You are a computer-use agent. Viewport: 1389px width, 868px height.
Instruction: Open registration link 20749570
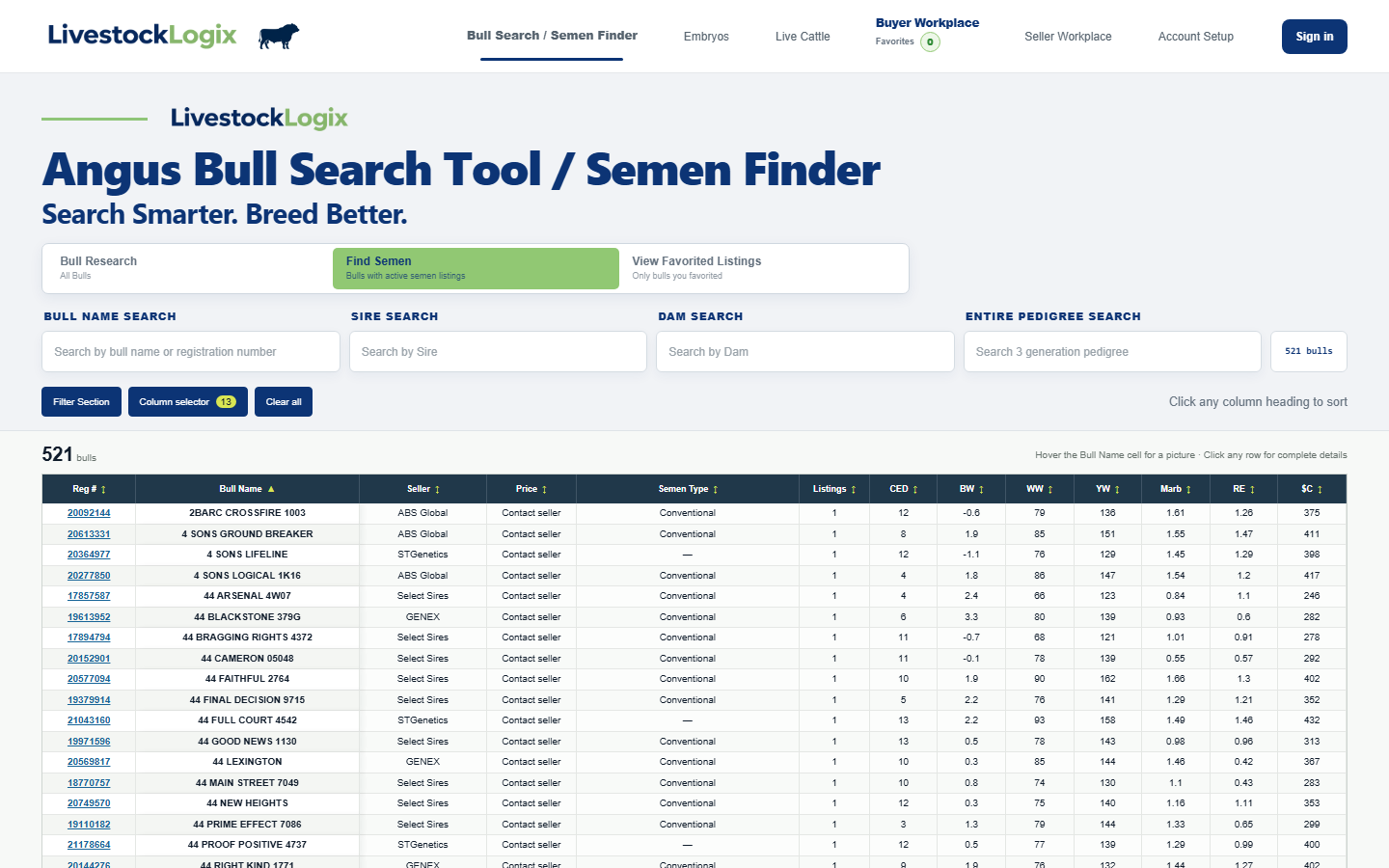click(89, 803)
